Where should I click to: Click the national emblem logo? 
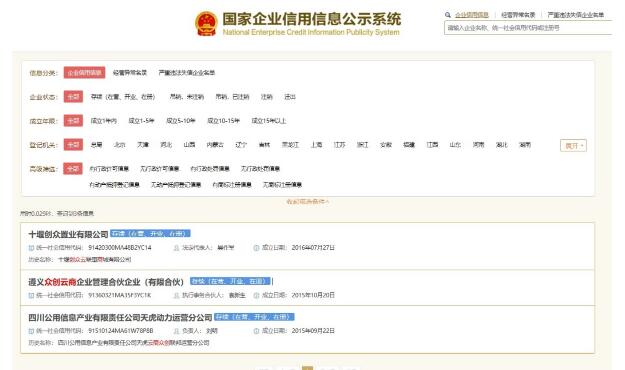pyautogui.click(x=206, y=24)
